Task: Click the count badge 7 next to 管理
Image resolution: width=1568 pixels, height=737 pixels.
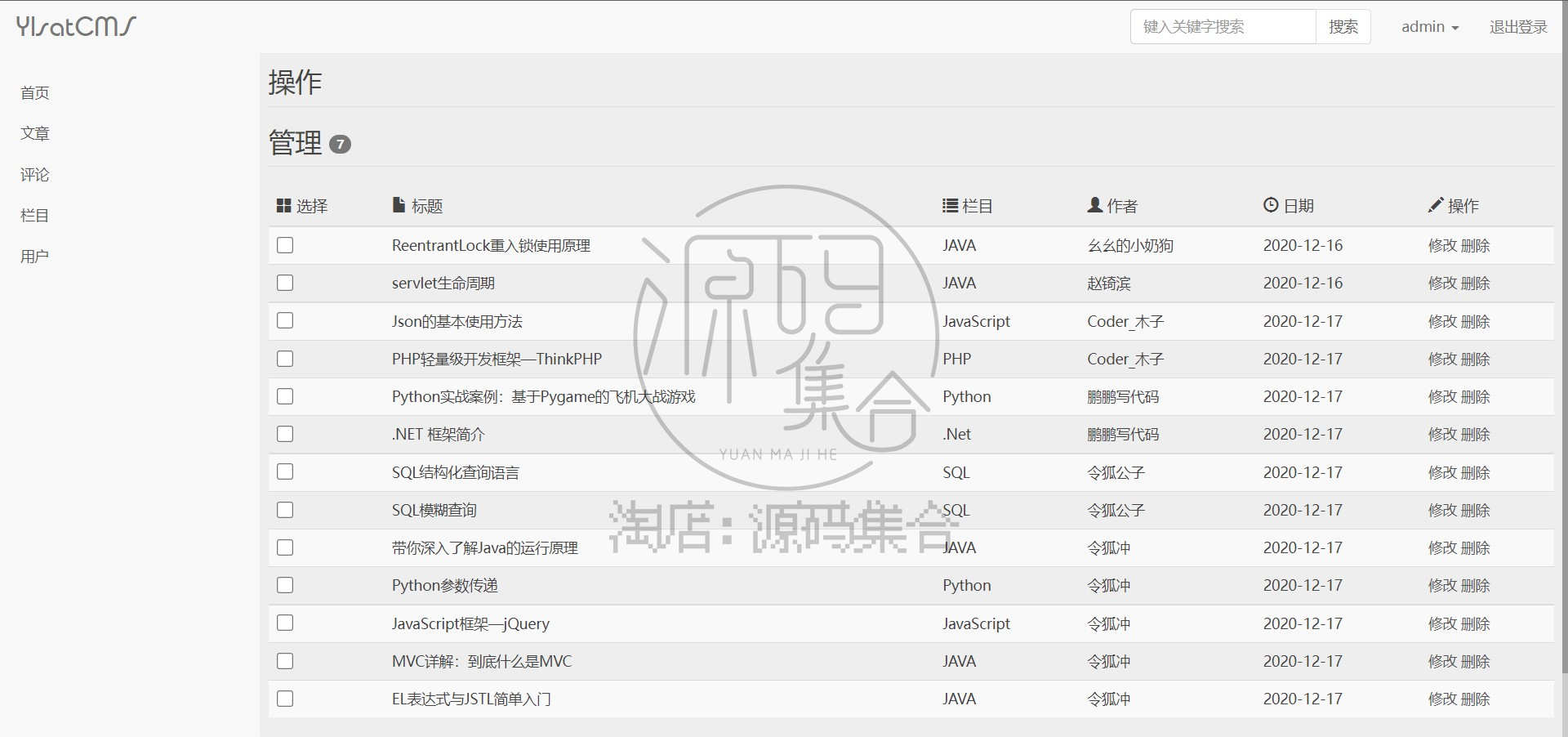Action: tap(340, 145)
